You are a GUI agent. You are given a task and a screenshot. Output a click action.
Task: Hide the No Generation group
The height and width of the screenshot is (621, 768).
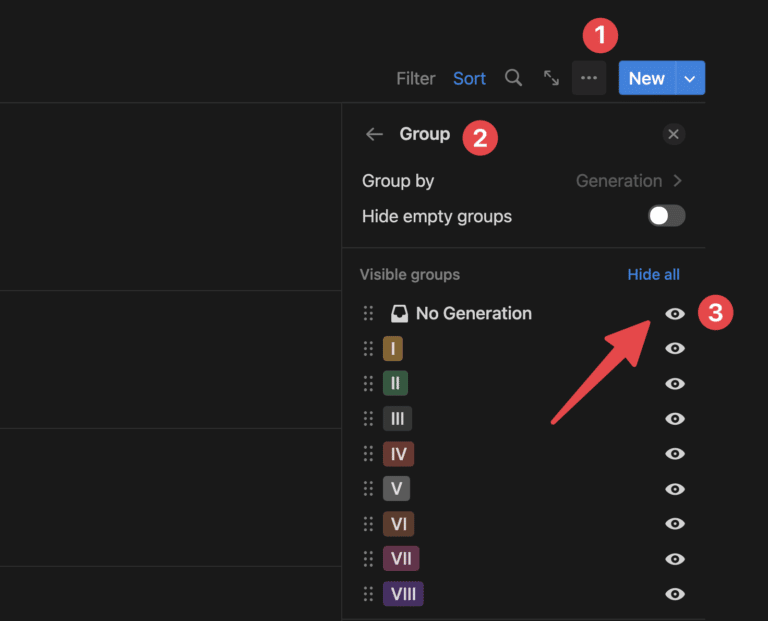[x=675, y=313]
